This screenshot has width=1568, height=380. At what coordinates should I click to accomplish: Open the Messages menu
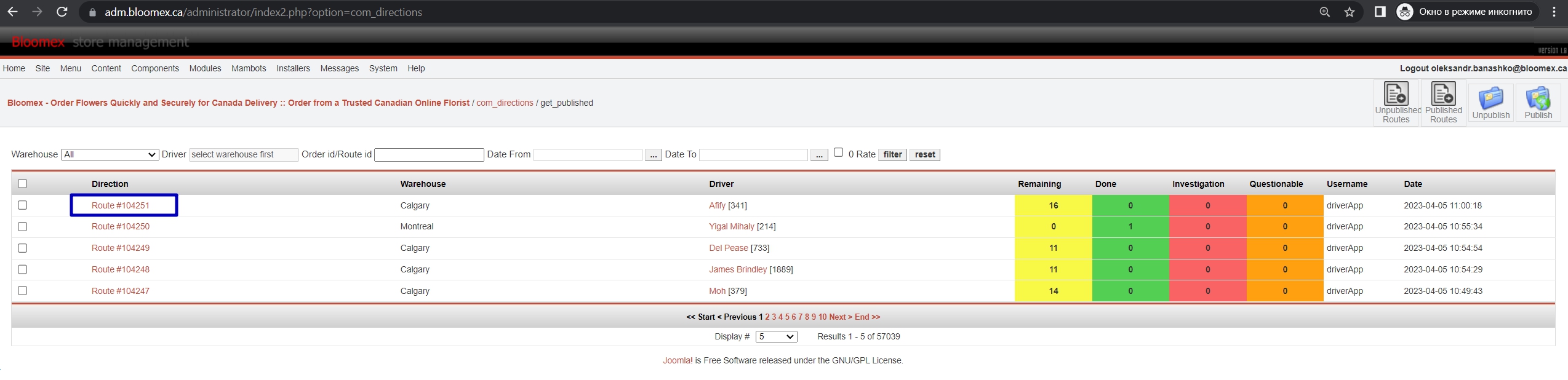[340, 68]
